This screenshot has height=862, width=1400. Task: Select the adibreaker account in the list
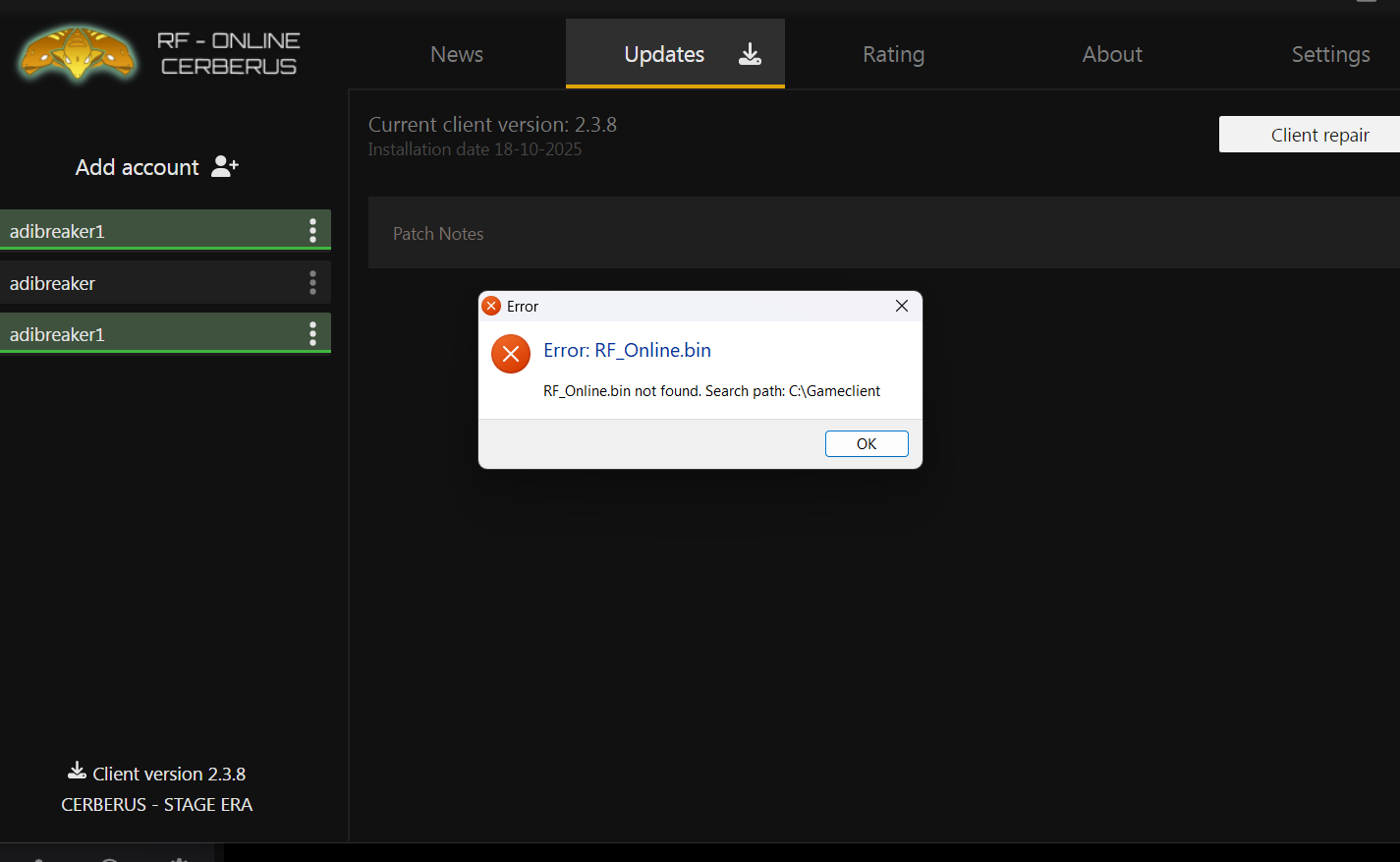(147, 283)
